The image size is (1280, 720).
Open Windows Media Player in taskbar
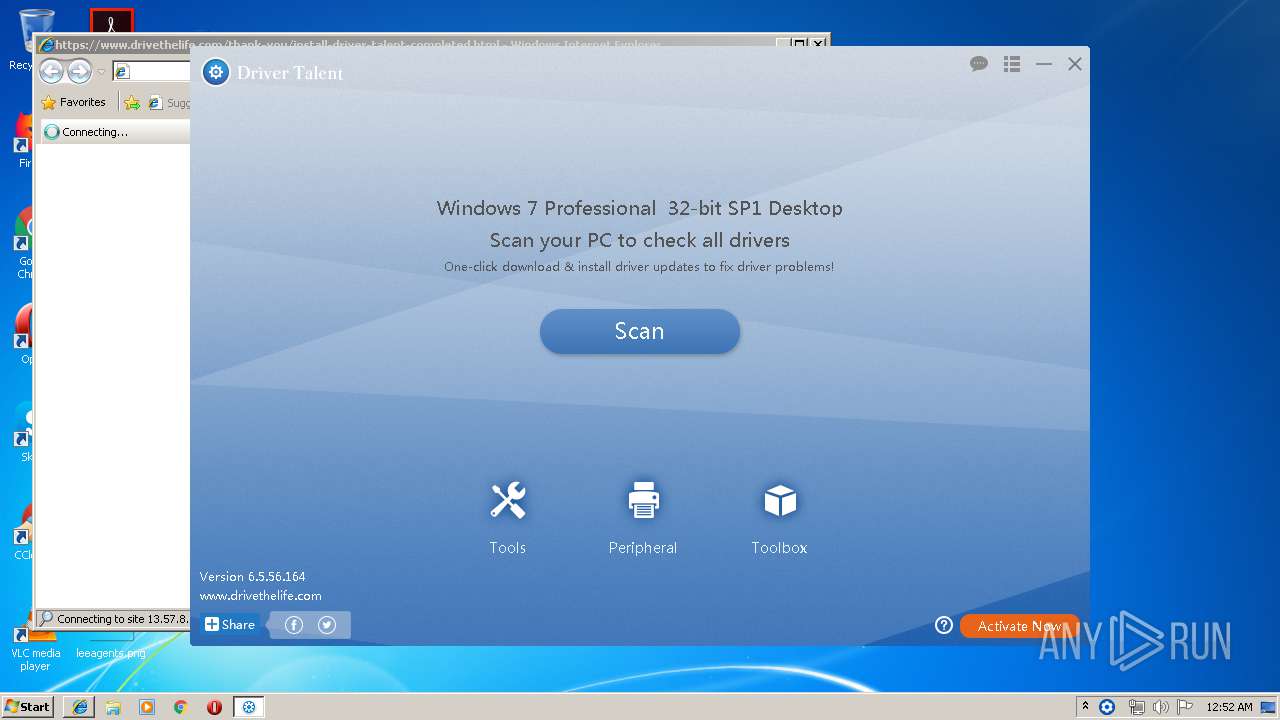[147, 707]
